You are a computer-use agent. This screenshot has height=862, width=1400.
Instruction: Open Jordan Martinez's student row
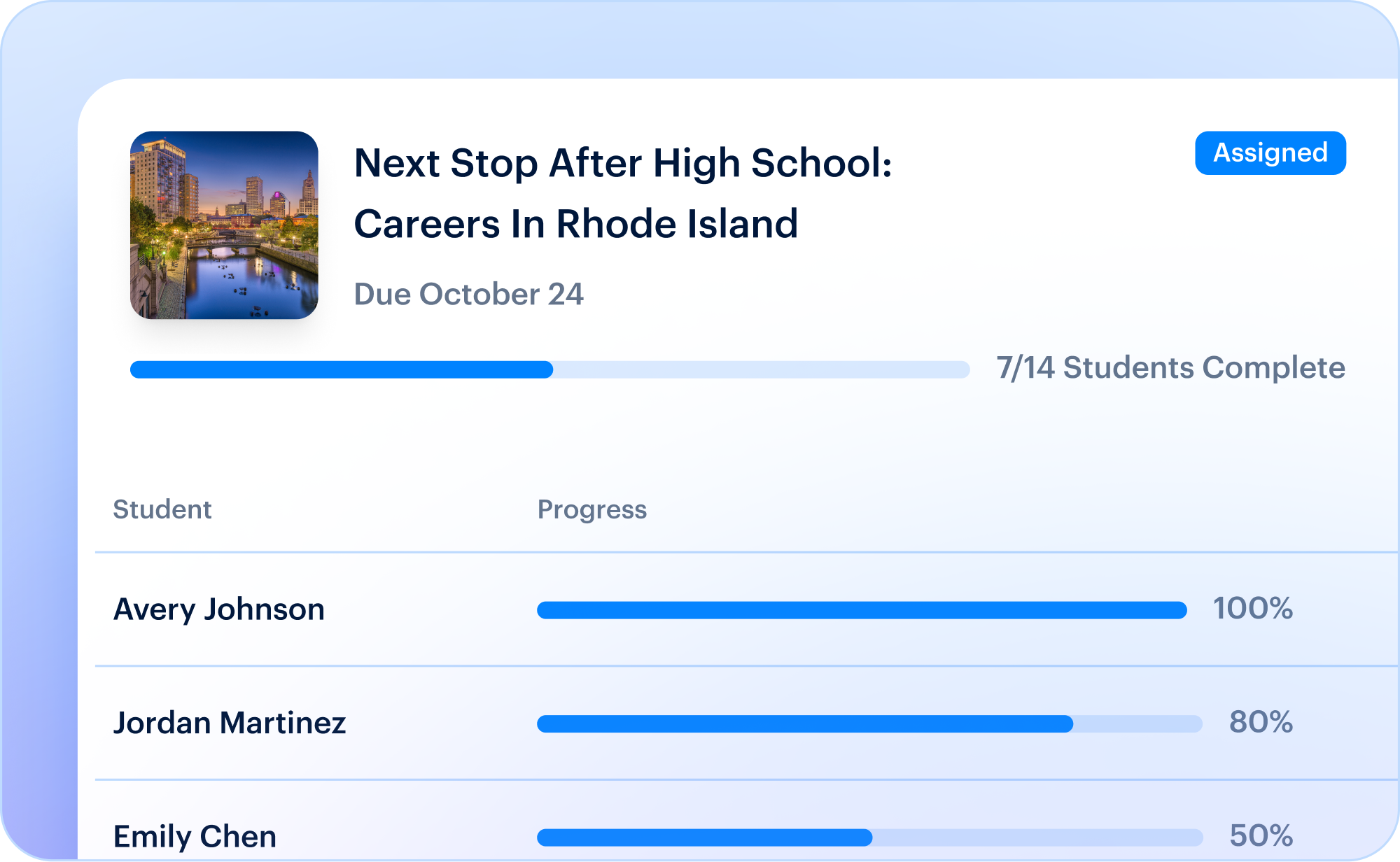tap(747, 723)
